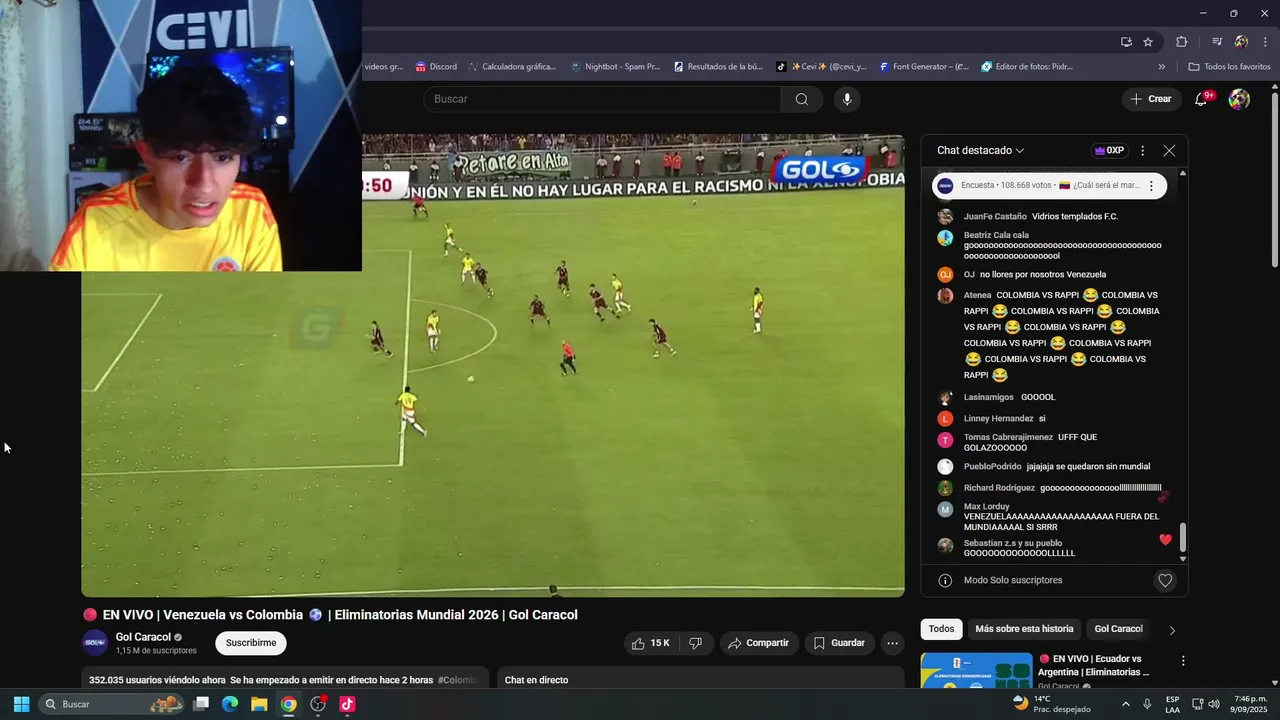Screen dimensions: 1280x720
Task: Show hidden tray icons chevron
Action: [1125, 704]
